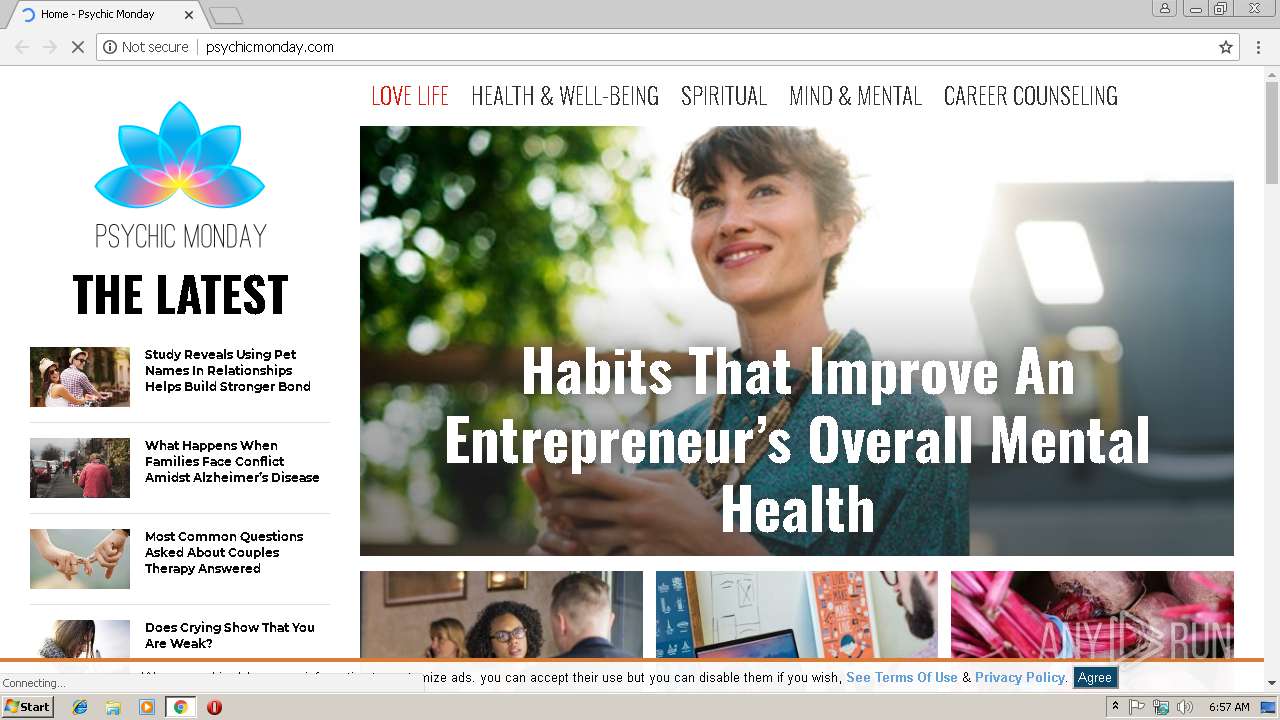Bookmark this page with the star icon
The image size is (1280, 720).
pyautogui.click(x=1225, y=47)
